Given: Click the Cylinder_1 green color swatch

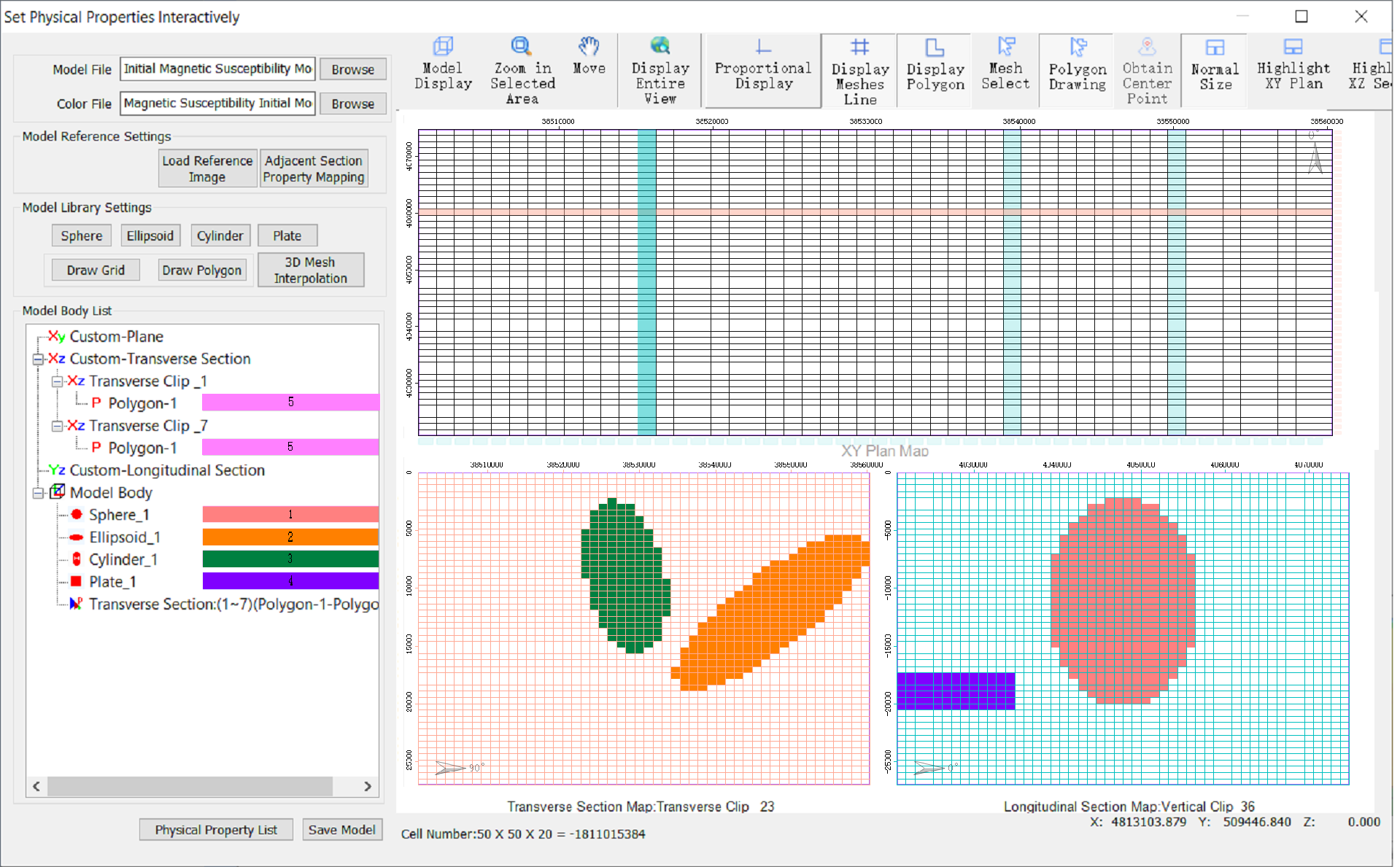Looking at the screenshot, I should coord(290,559).
